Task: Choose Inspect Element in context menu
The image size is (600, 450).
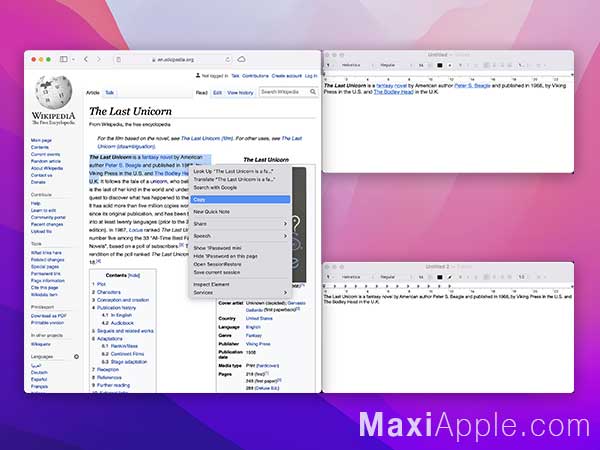Action: [240, 284]
